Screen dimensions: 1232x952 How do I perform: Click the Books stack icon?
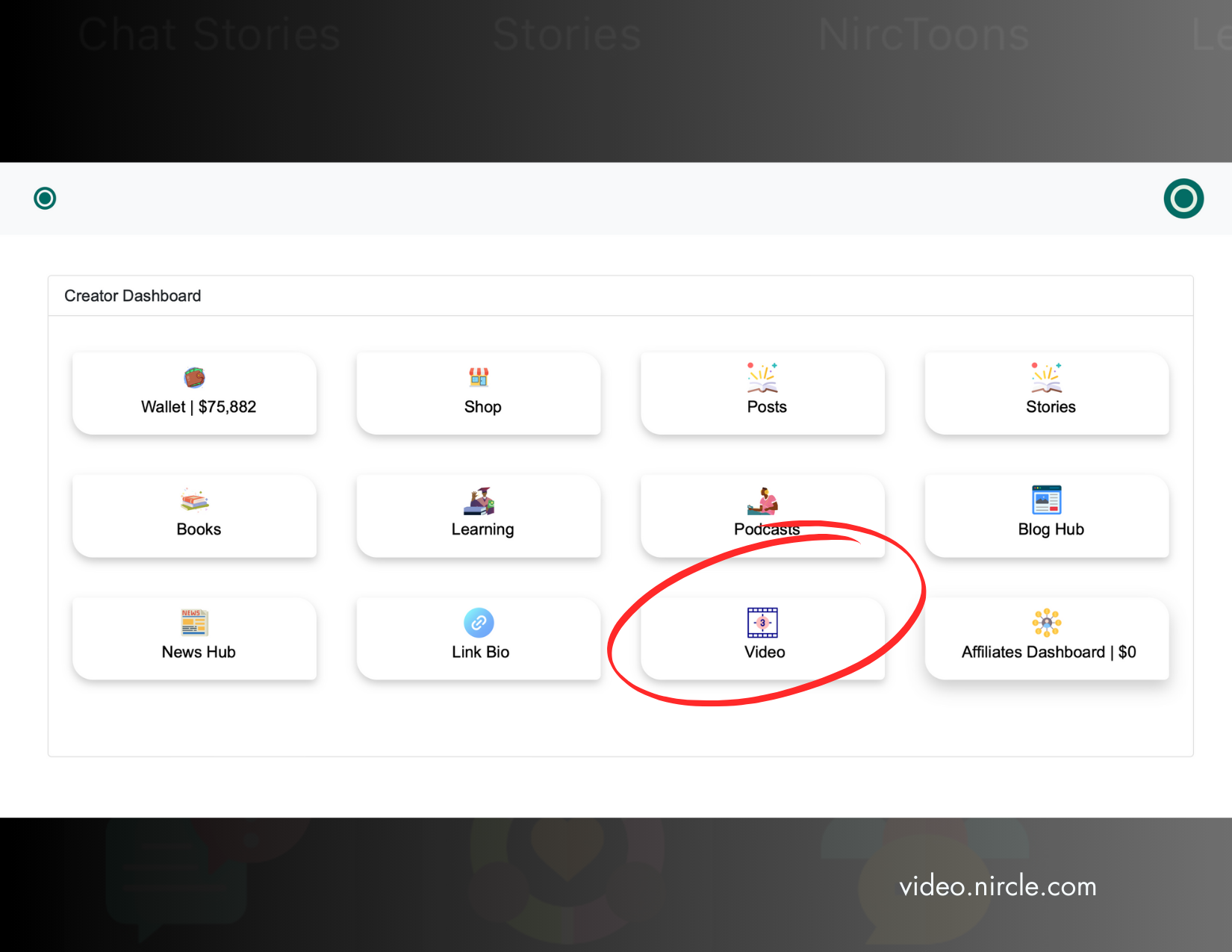[195, 500]
